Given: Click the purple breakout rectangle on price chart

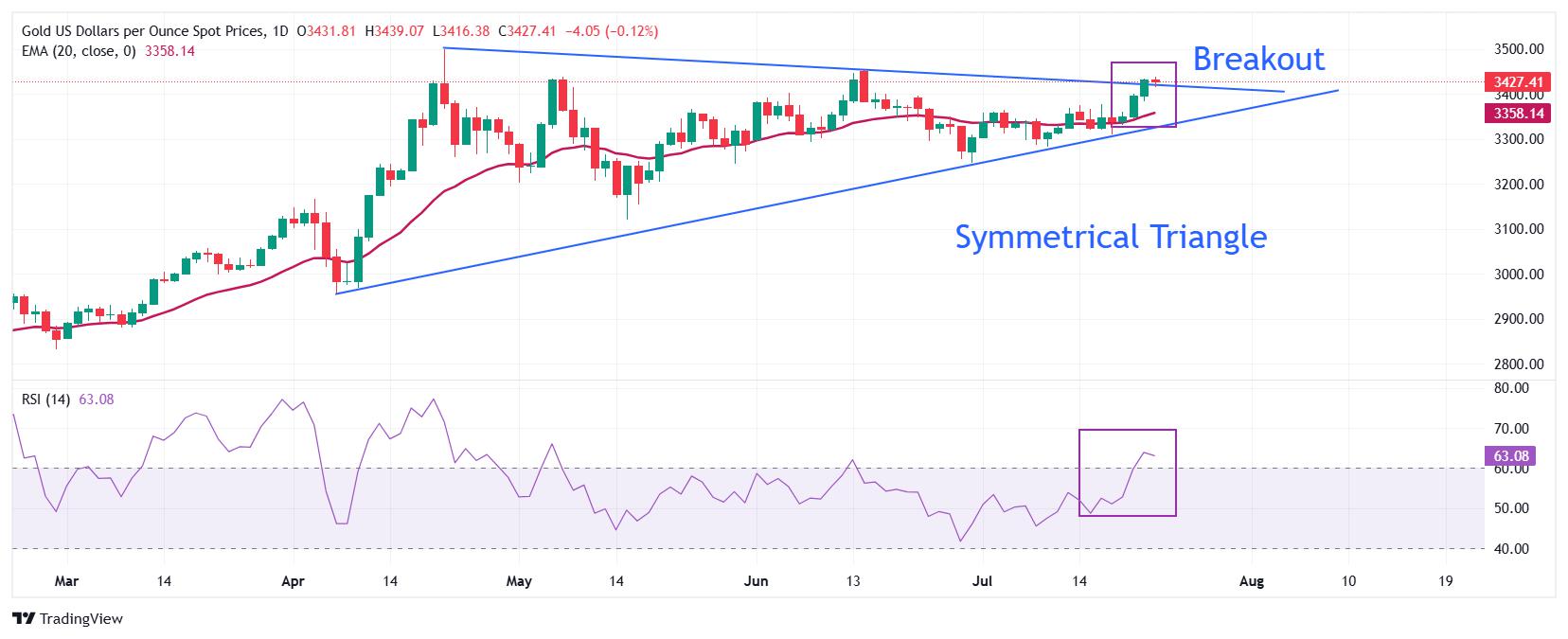Looking at the screenshot, I should pyautogui.click(x=1144, y=95).
